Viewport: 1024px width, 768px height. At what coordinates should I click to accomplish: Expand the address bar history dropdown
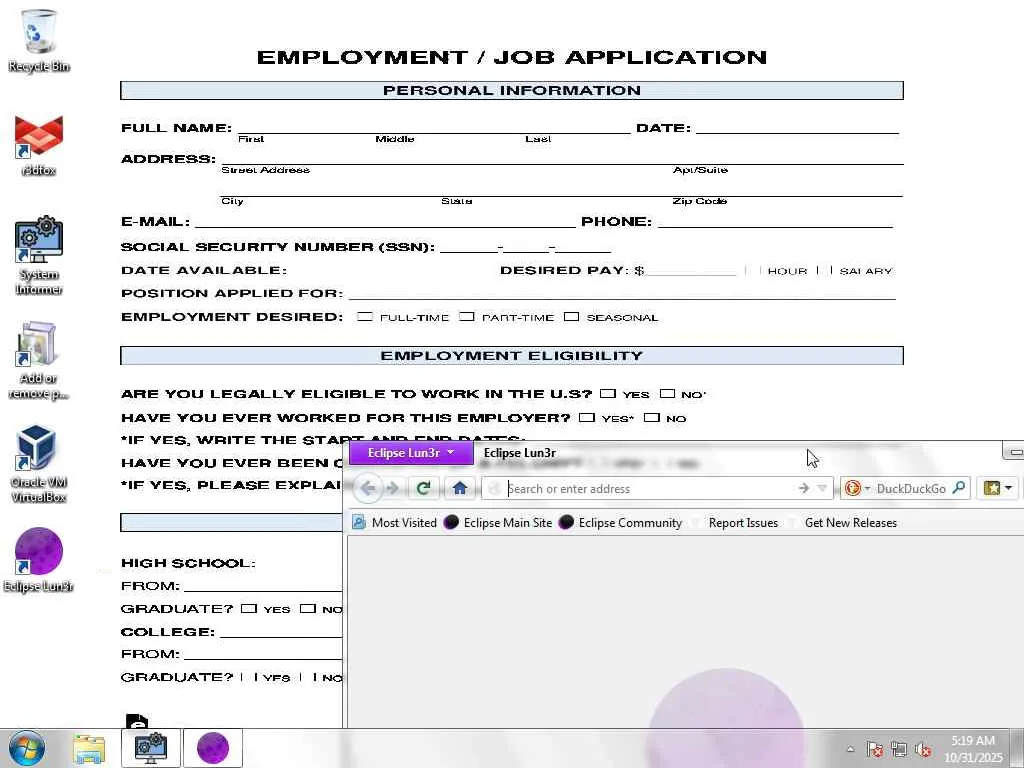click(x=822, y=488)
